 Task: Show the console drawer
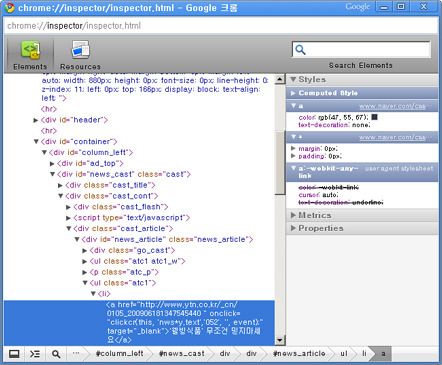coord(35,354)
